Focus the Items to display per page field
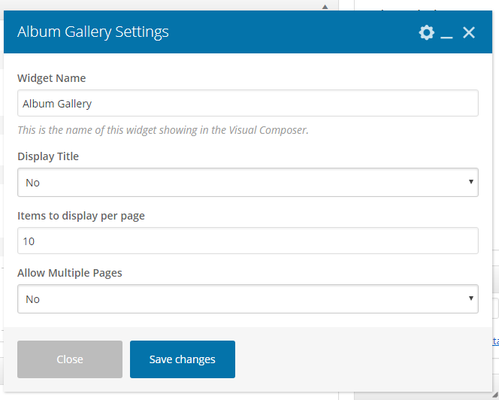The image size is (499, 400). point(248,241)
